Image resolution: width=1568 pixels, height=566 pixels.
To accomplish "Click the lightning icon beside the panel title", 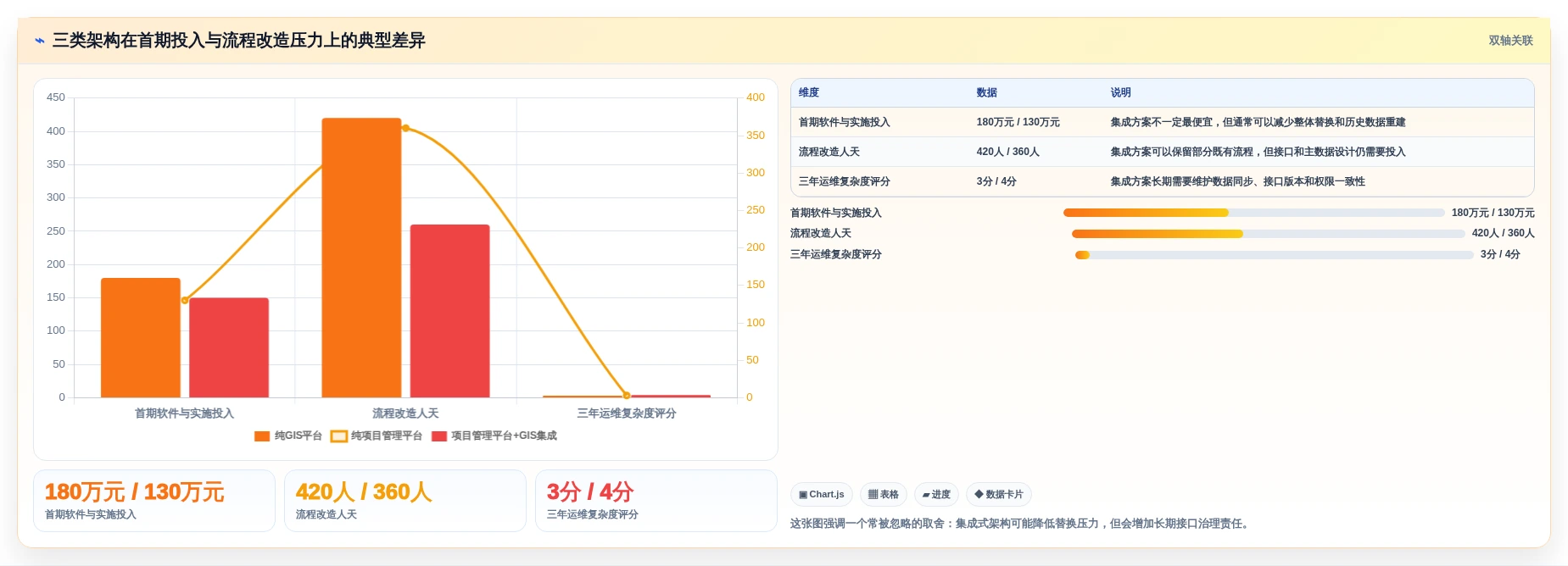I will (x=39, y=41).
